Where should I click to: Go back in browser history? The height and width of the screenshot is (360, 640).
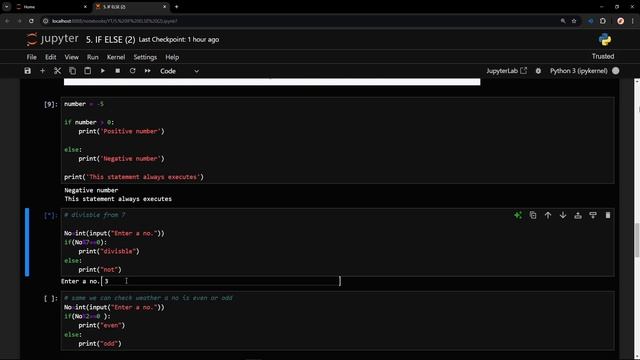pos(7,21)
